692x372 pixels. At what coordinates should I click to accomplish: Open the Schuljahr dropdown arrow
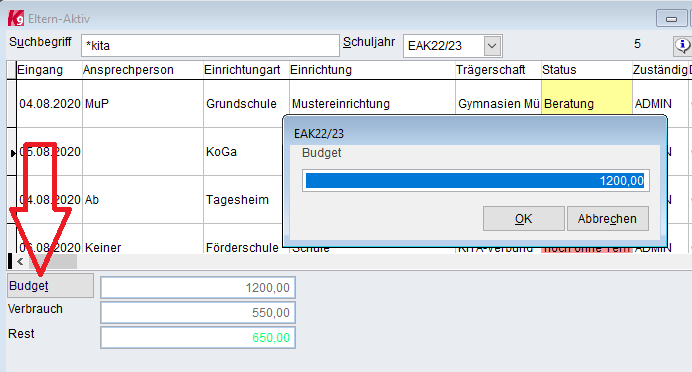point(492,46)
